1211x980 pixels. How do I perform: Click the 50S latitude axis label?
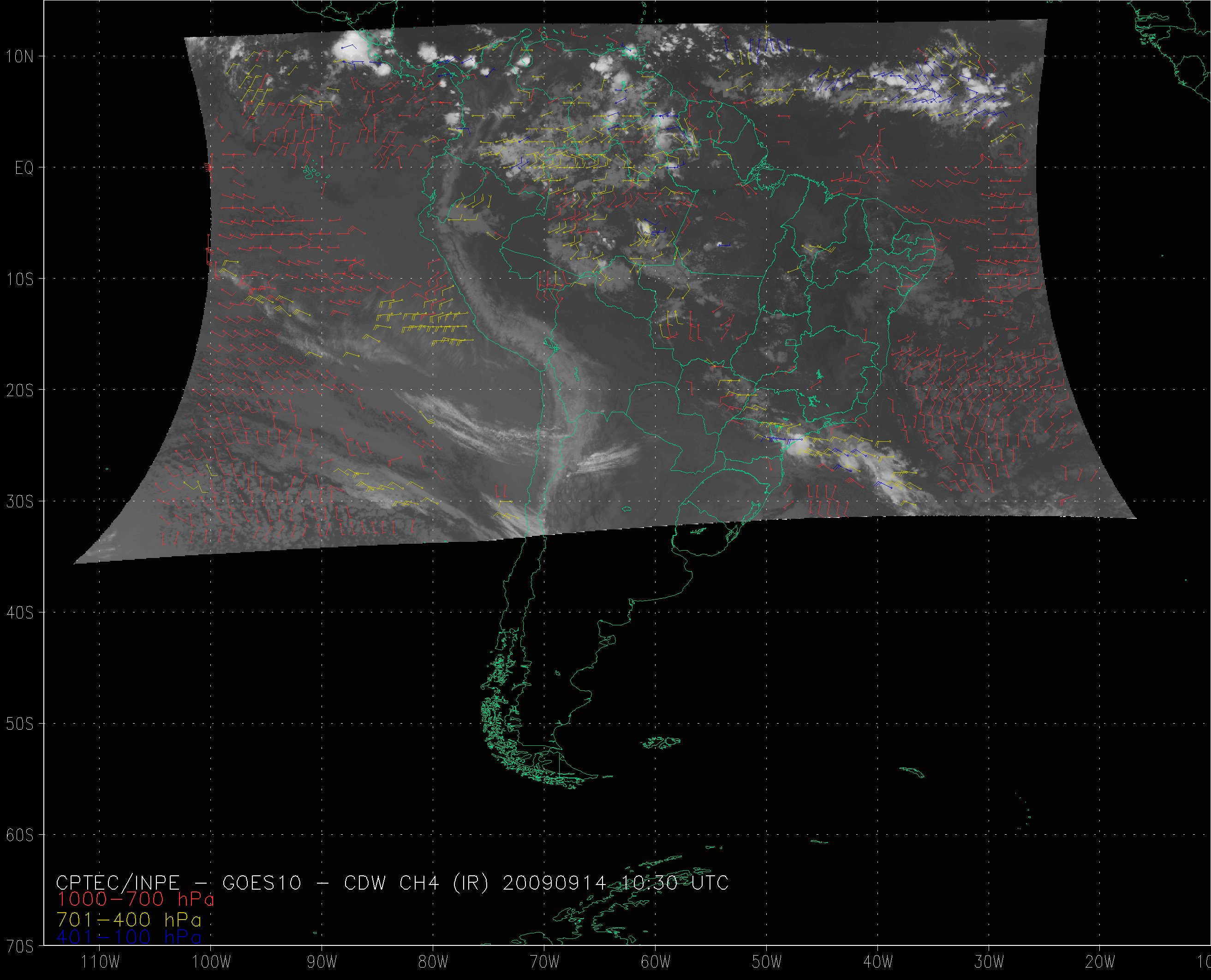pyautogui.click(x=20, y=724)
